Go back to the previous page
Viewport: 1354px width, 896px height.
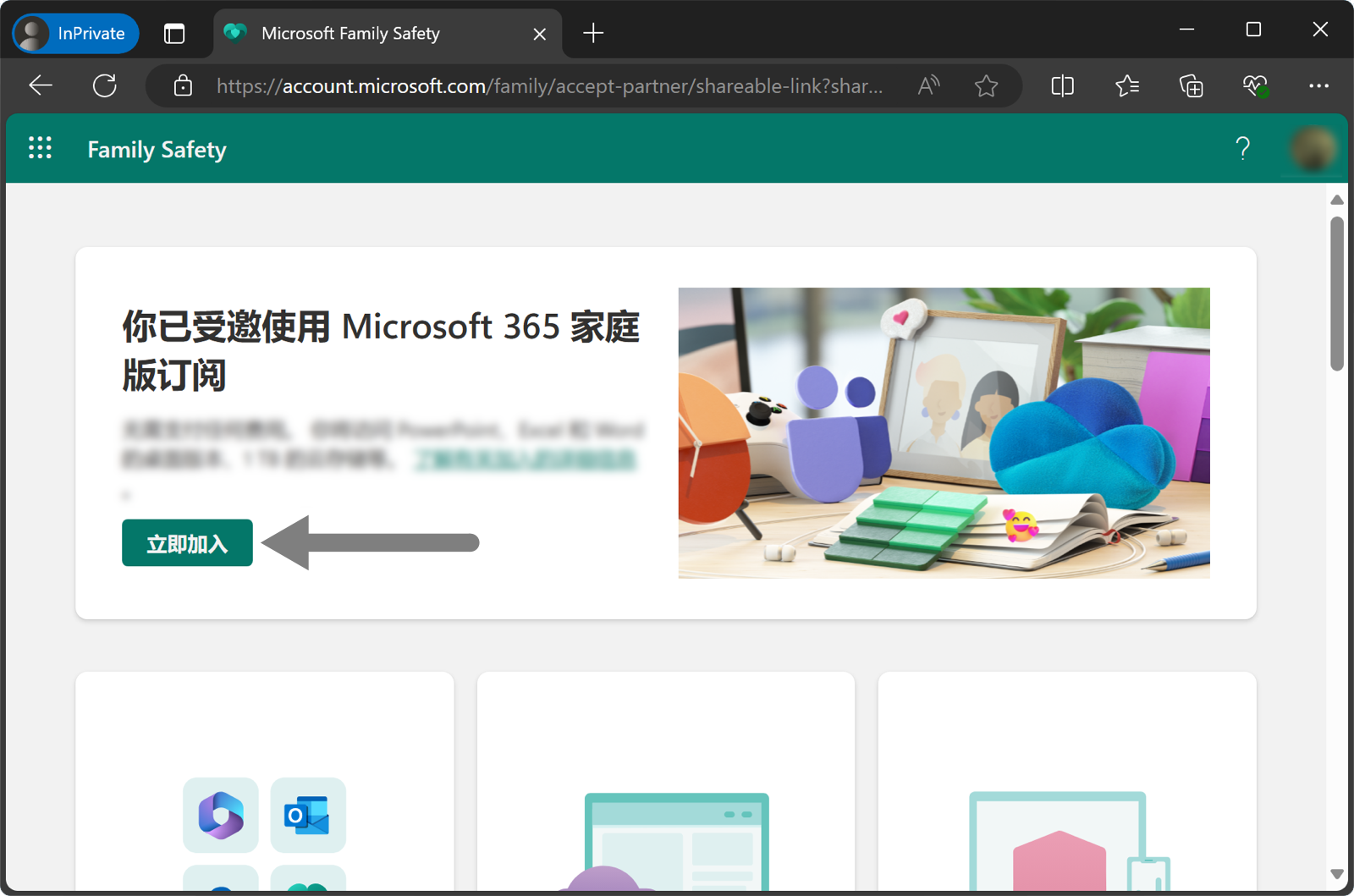41,85
